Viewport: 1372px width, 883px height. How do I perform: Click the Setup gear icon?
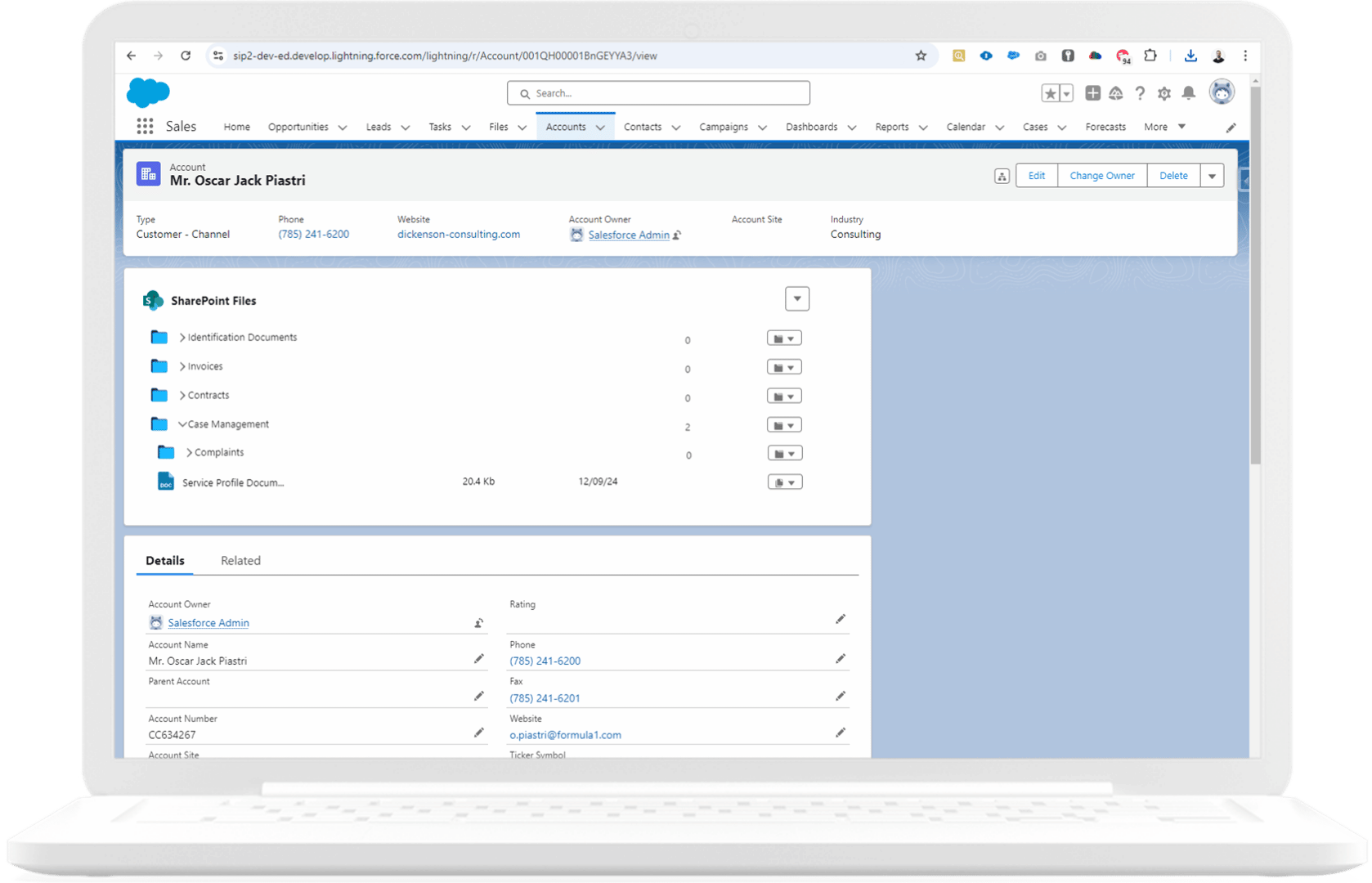pos(1164,94)
